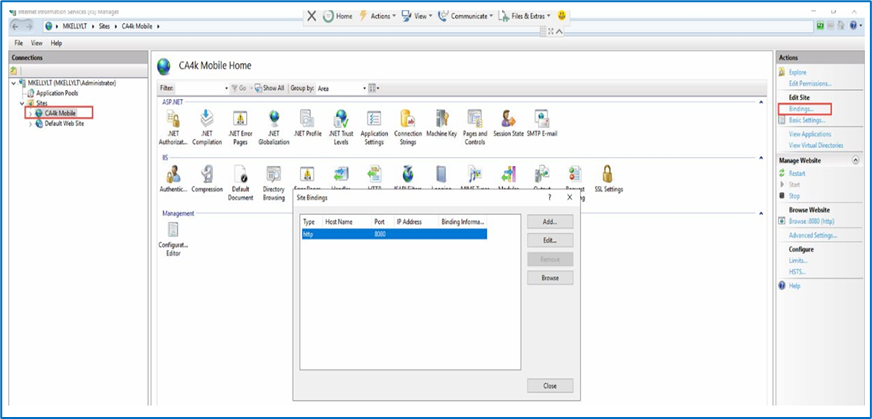The height and width of the screenshot is (419, 872).
Task: Open the View dropdown in floating toolbar
Action: pyautogui.click(x=417, y=16)
